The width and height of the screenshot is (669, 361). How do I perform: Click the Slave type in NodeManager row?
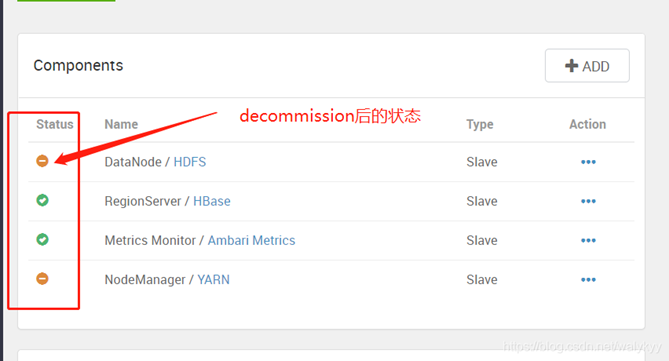point(482,279)
